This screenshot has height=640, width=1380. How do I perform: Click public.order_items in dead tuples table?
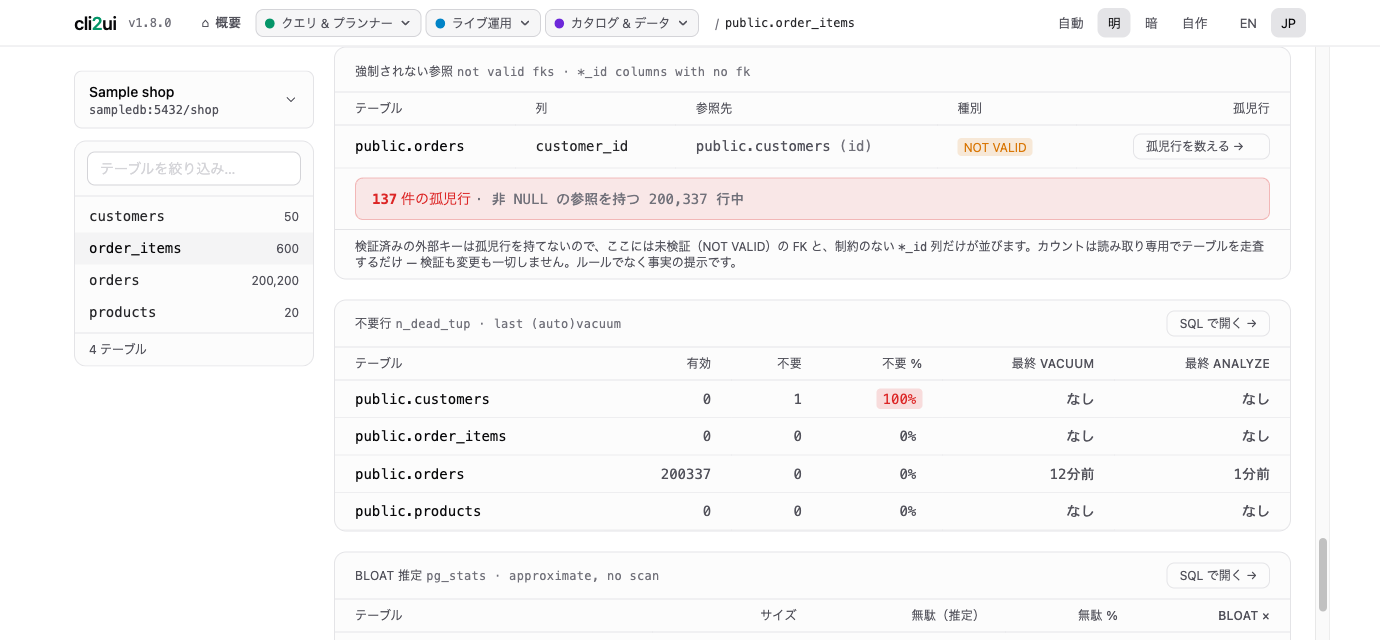tap(431, 436)
